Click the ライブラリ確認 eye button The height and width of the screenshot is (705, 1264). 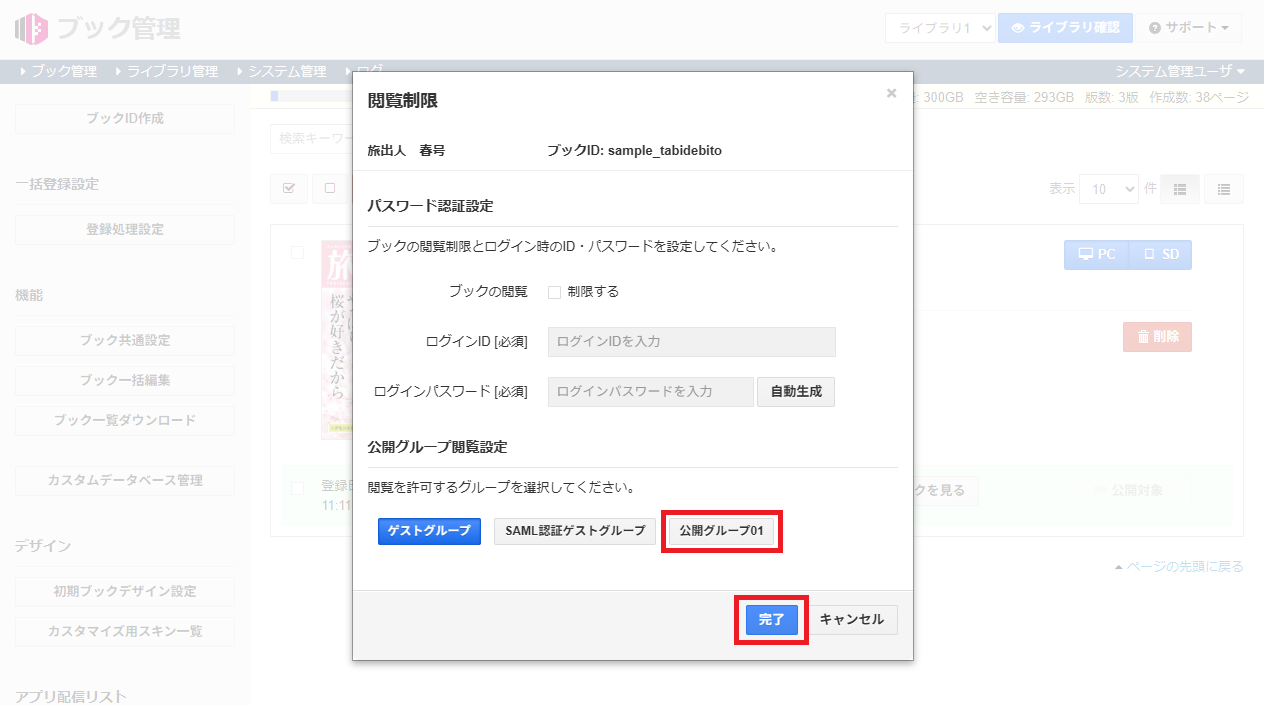pos(1065,28)
